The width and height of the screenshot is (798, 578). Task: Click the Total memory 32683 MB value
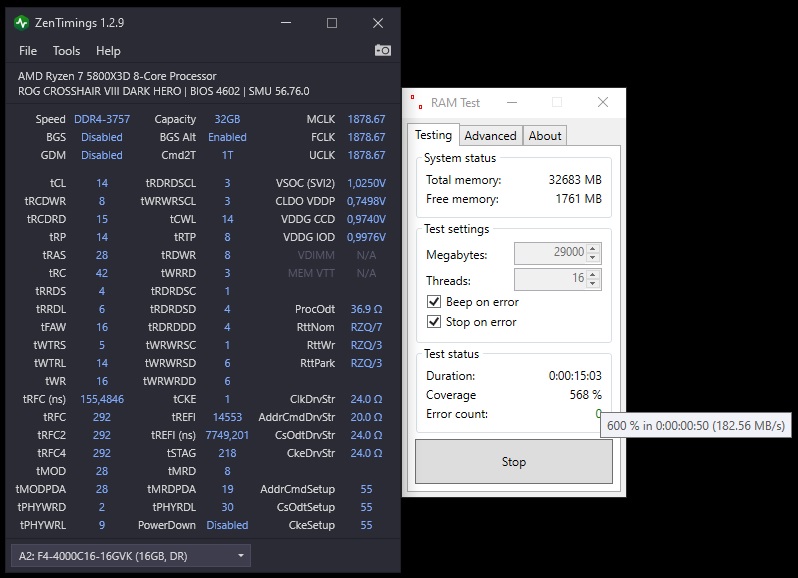(575, 180)
